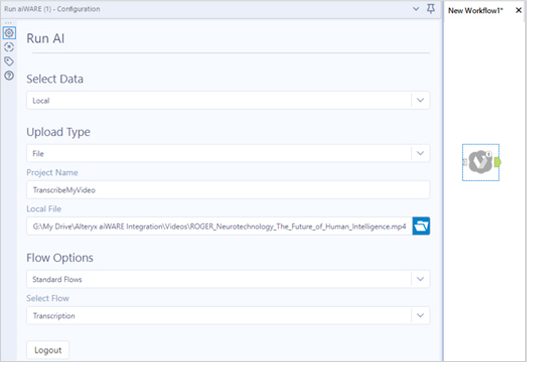The image size is (537, 373).
Task: Open the Navigation target icon in sidebar
Action: pos(9,47)
